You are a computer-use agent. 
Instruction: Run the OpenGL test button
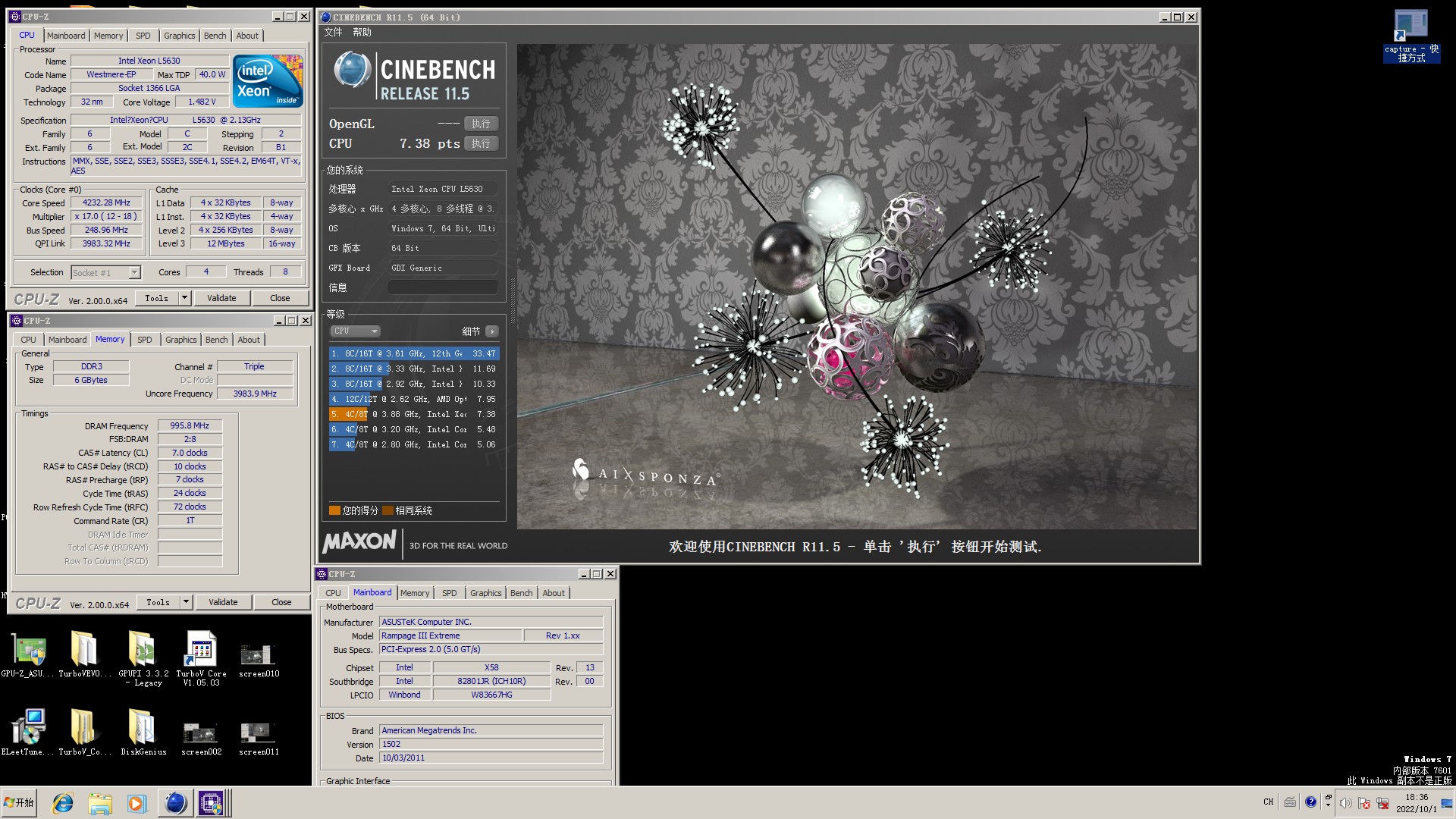[481, 124]
